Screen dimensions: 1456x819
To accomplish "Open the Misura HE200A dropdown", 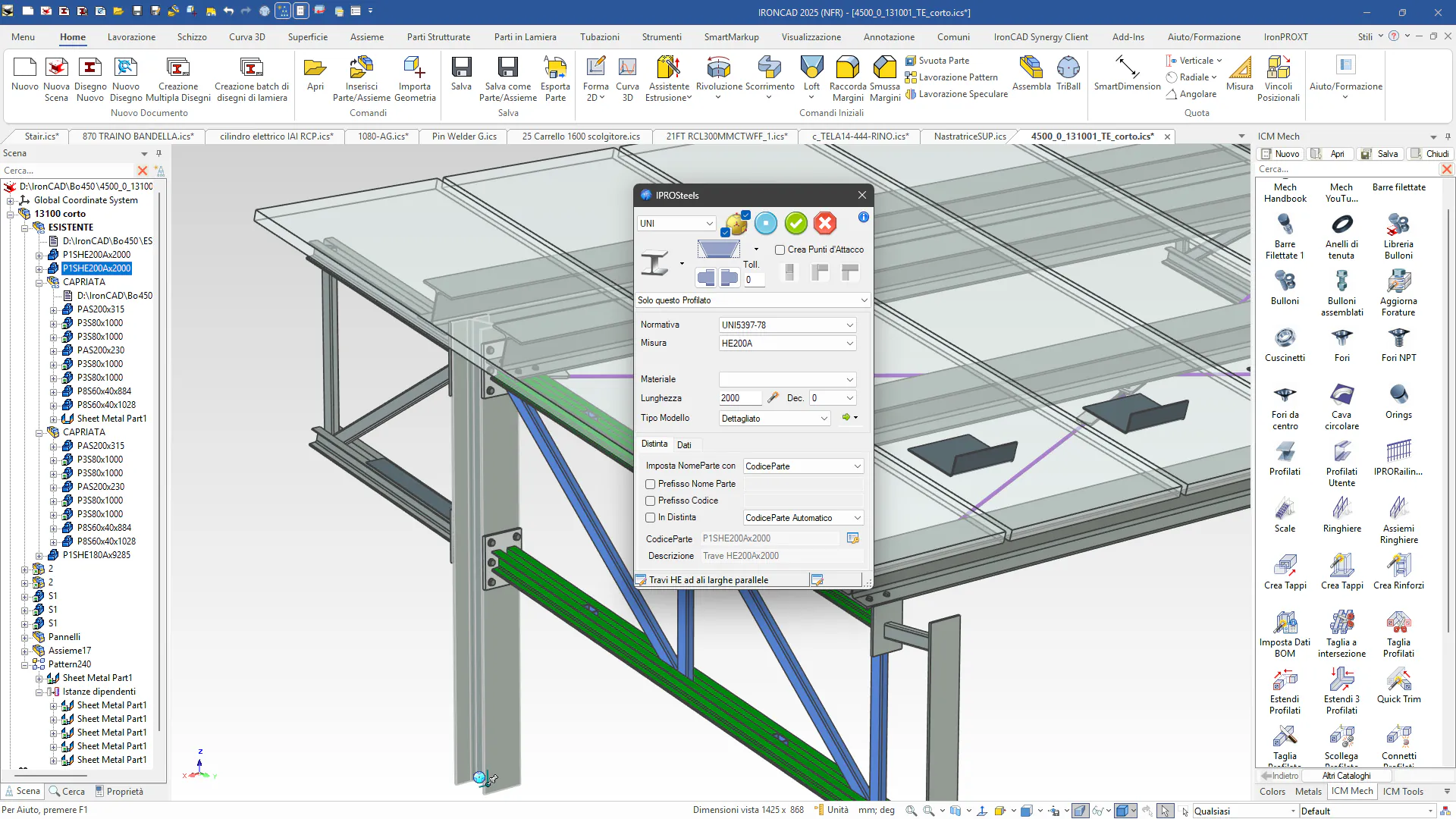I will (849, 344).
